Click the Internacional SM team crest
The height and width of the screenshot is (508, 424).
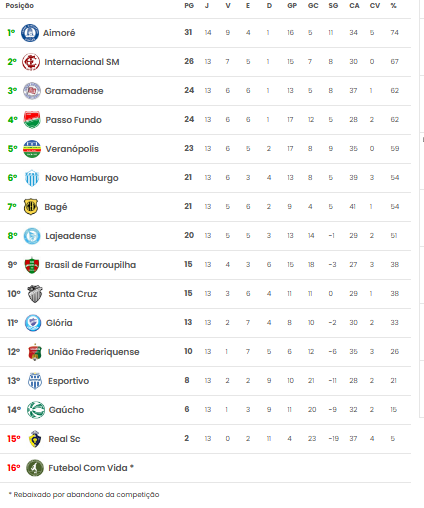(x=31, y=62)
